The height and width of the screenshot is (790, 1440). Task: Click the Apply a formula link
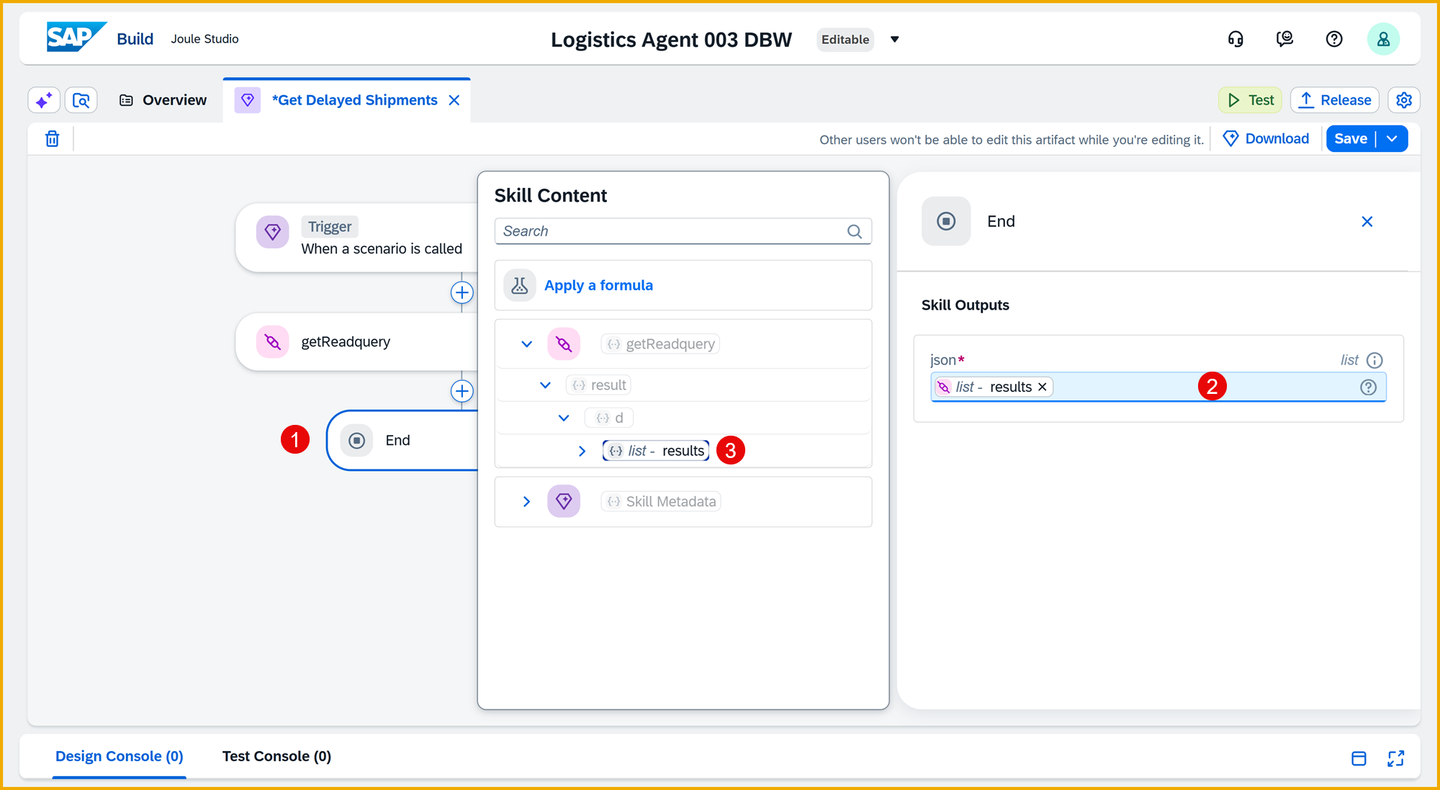click(598, 285)
